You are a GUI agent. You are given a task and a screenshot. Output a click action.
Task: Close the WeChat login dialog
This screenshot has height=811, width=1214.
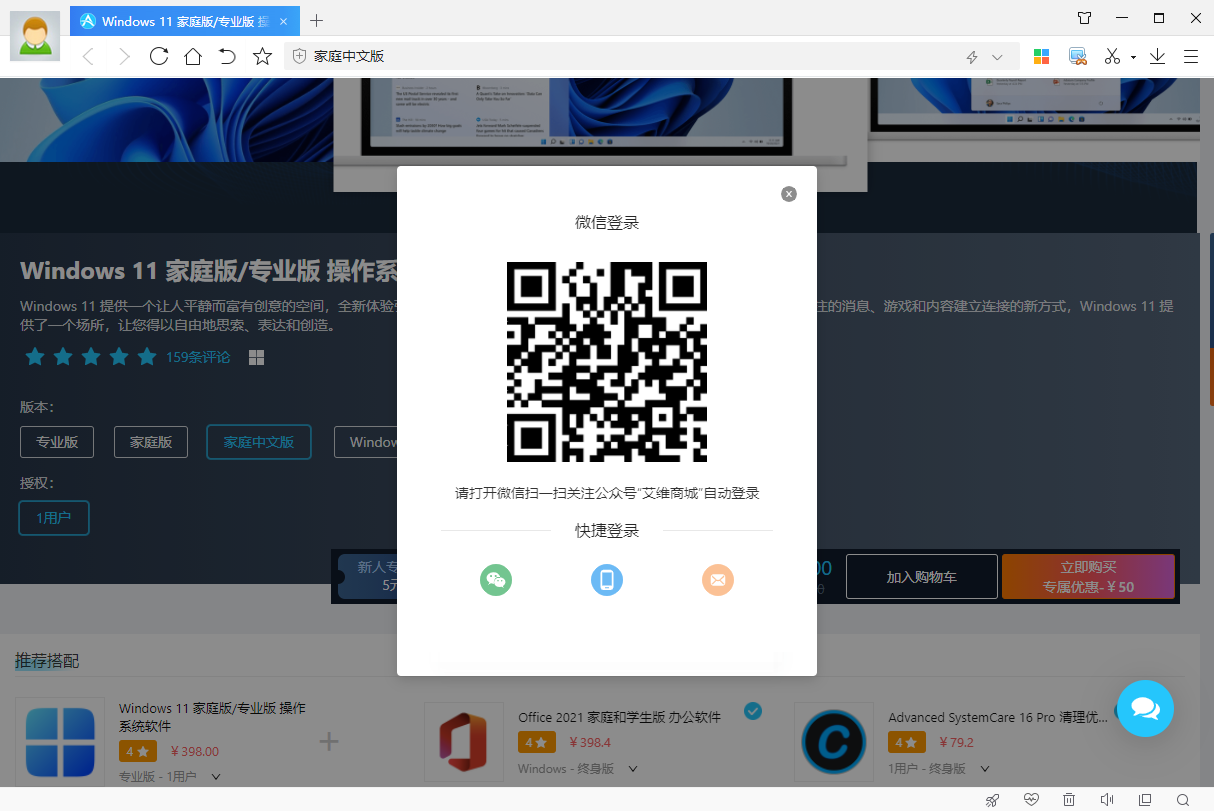coord(789,194)
